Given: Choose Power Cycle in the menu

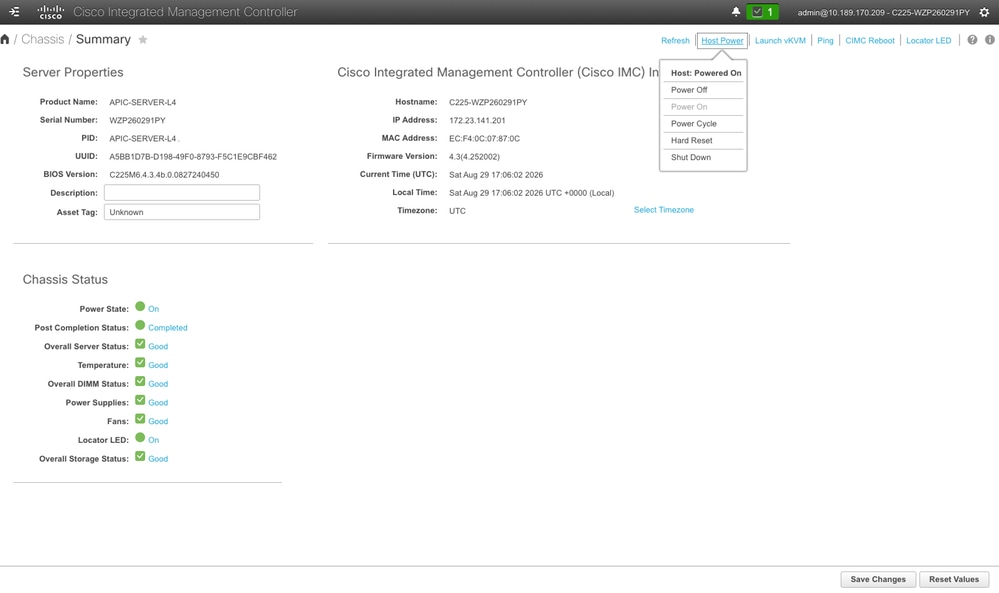Looking at the screenshot, I should [x=703, y=124].
